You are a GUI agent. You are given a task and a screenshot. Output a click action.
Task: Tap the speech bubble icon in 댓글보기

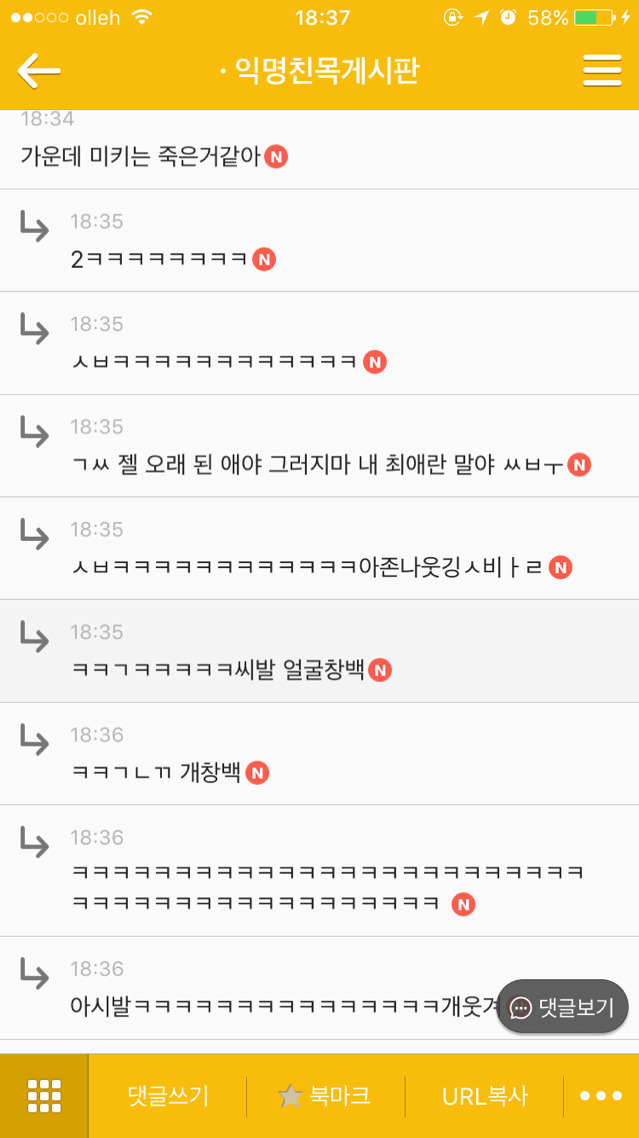[521, 1007]
